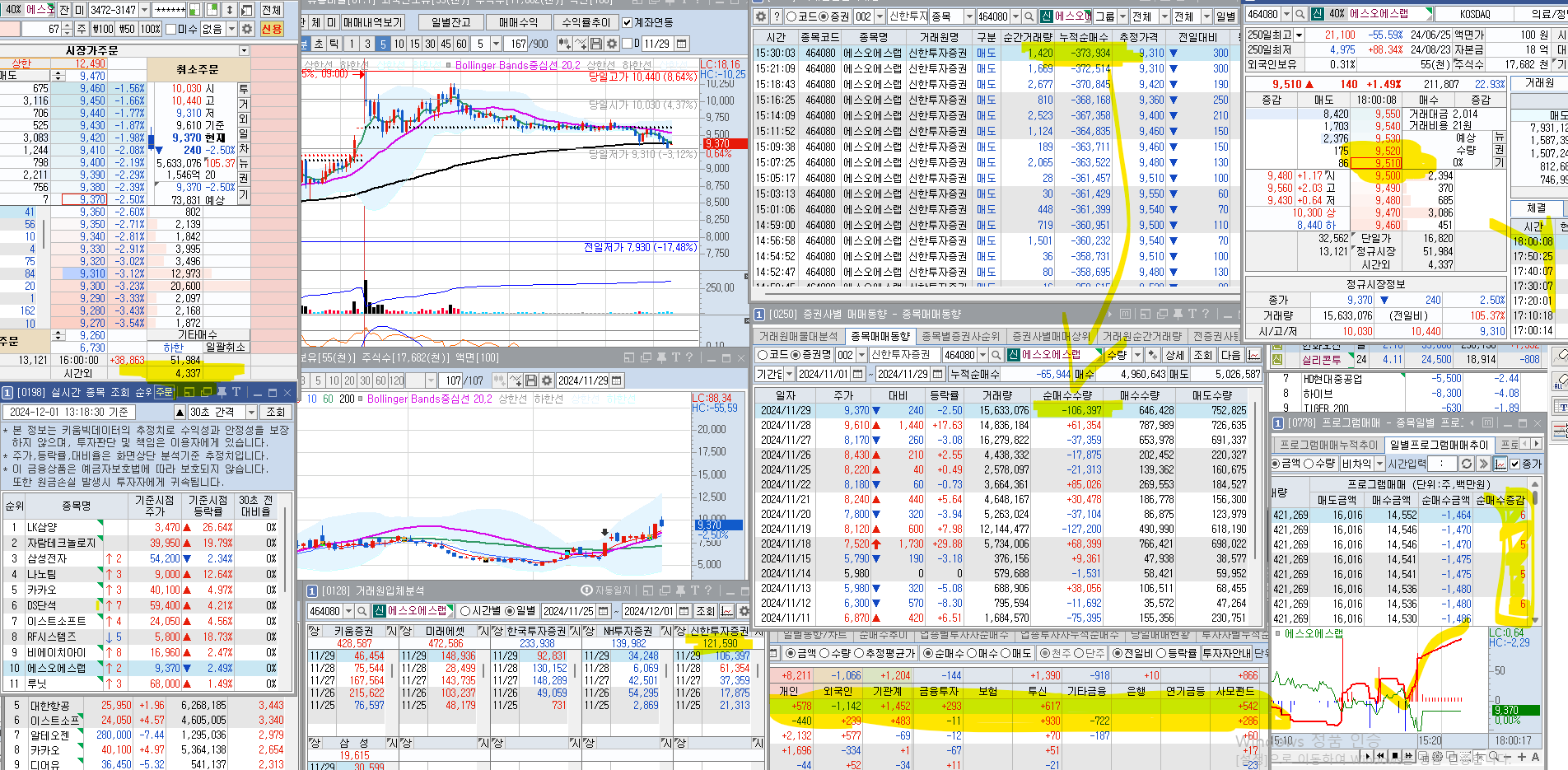Click save disk icon in daily chart toolbar
Screen dimensions: 1568x770
[531, 380]
